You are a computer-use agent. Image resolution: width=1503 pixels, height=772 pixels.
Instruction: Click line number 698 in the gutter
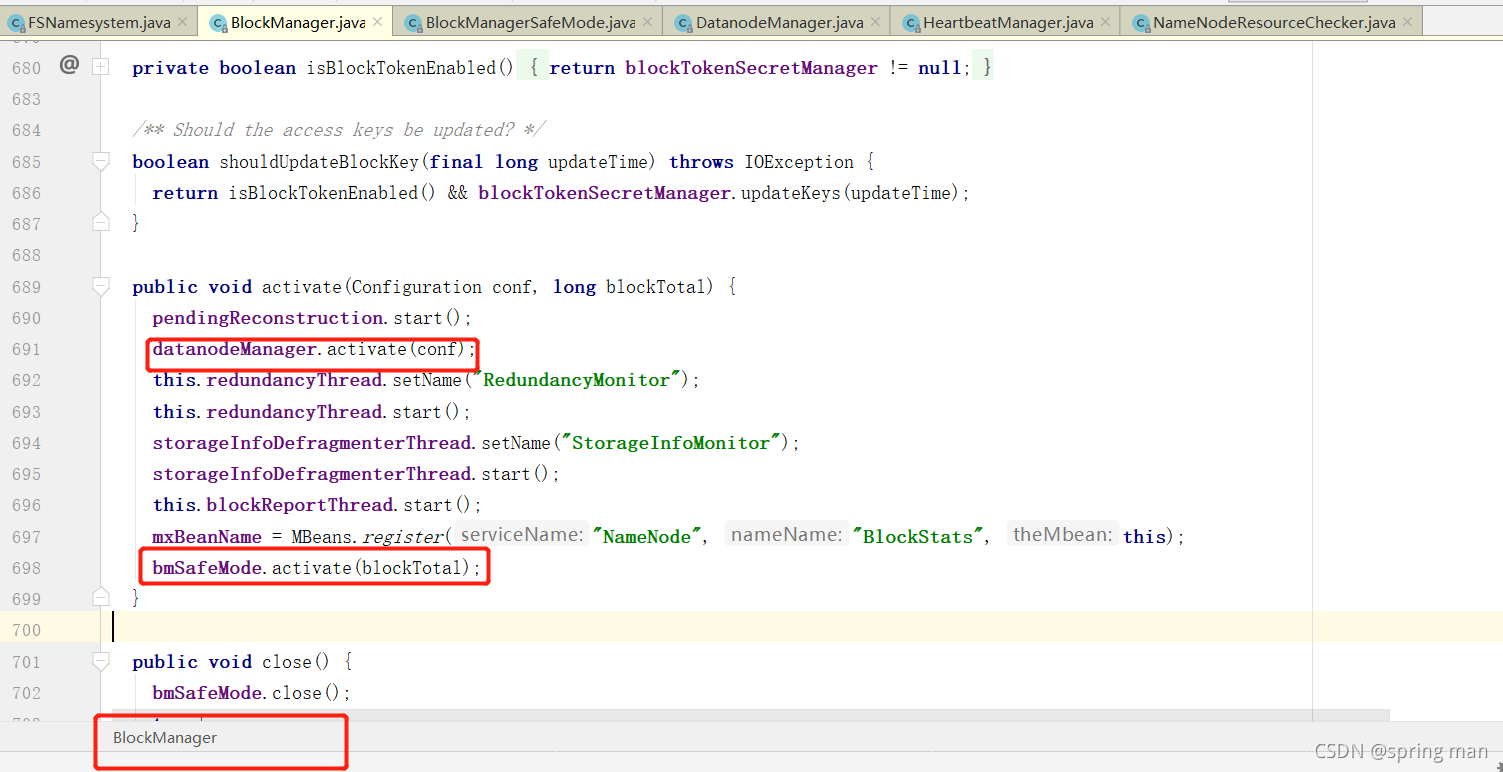[x=25, y=568]
